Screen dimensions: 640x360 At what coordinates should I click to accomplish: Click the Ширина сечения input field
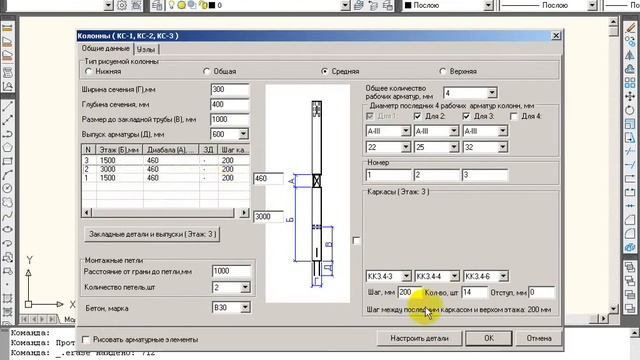pos(230,89)
